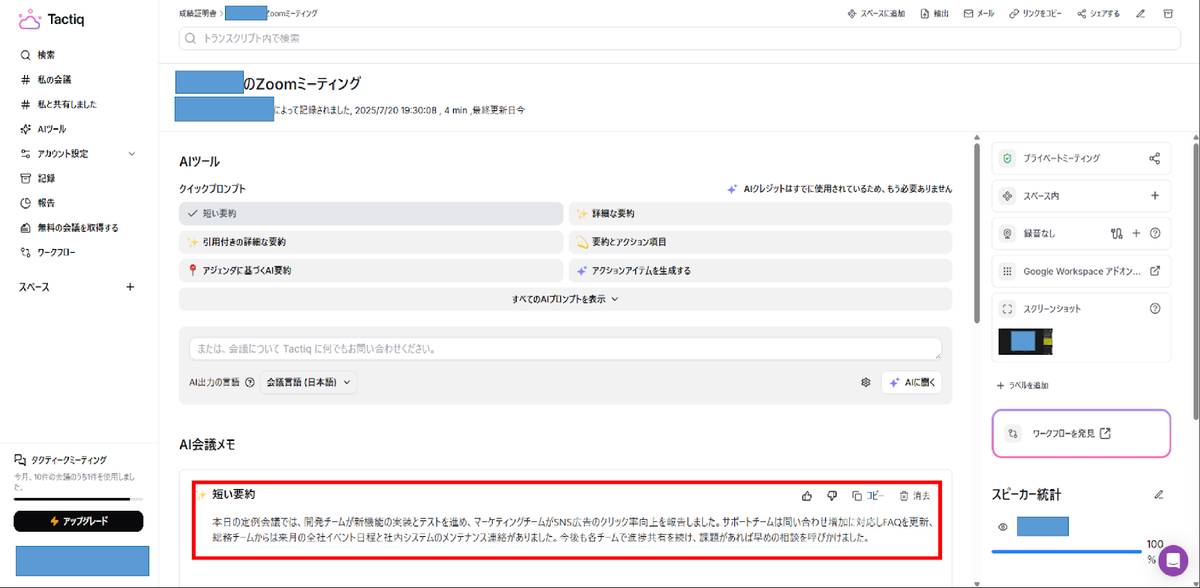Click the AIに聞く button
The width and height of the screenshot is (1200, 588).
[911, 382]
